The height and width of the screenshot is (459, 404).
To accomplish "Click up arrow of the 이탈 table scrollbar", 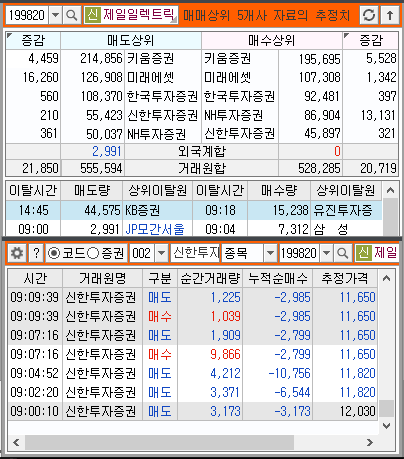I will coord(390,191).
